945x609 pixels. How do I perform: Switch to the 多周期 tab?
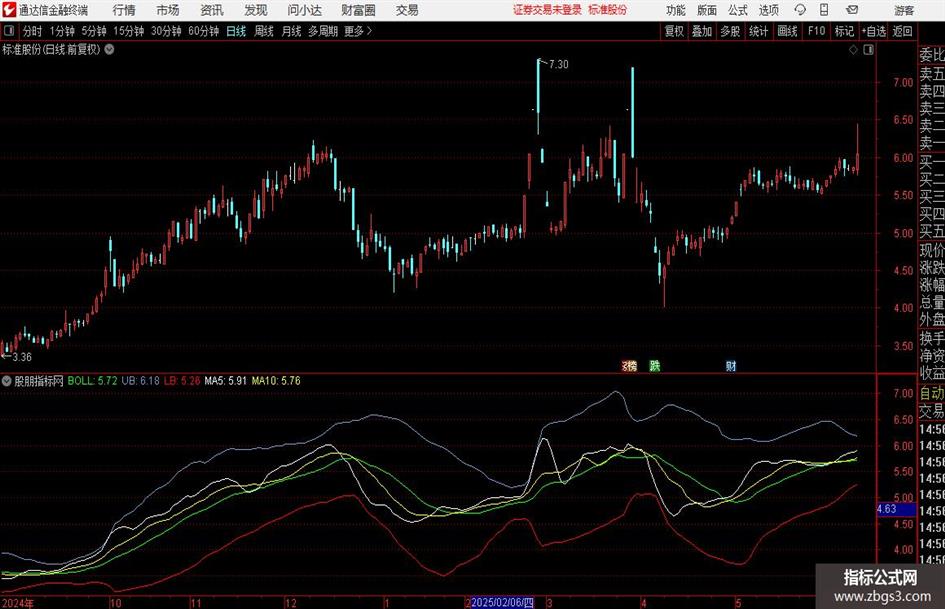pyautogui.click(x=323, y=31)
